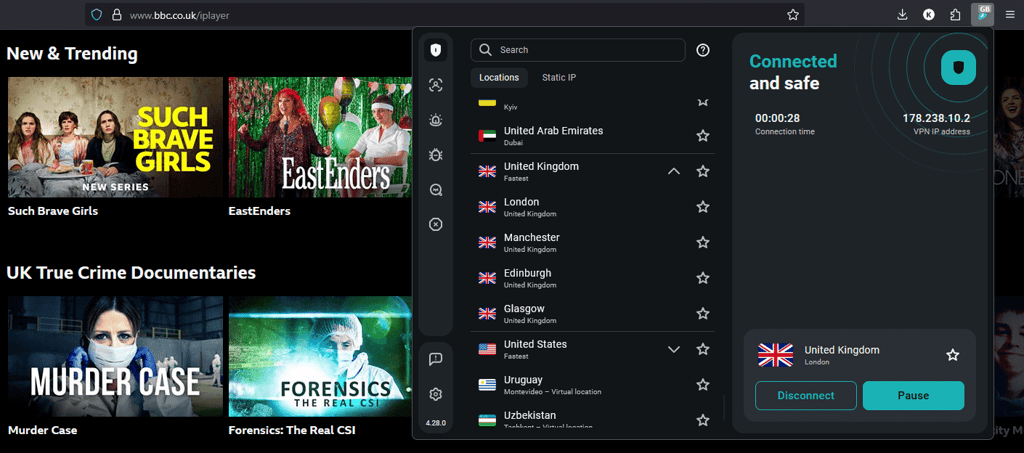
Task: Open the K account icon in toolbar
Action: [929, 14]
